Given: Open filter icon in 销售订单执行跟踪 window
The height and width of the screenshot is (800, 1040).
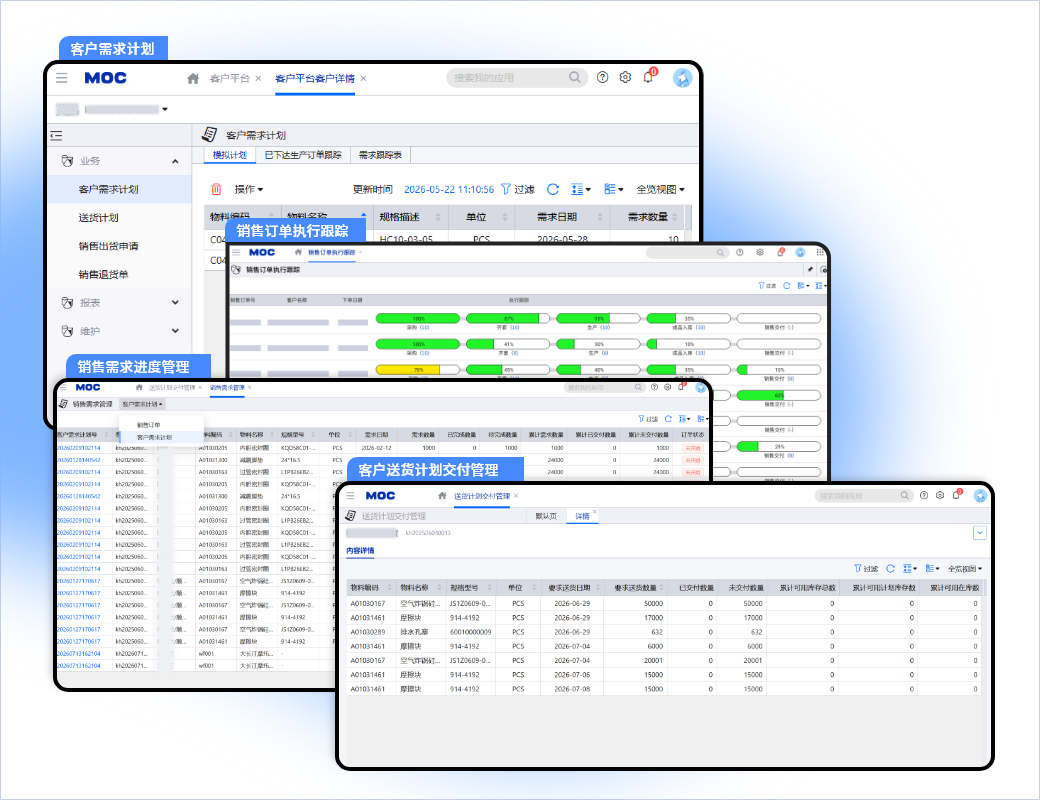Looking at the screenshot, I should [x=767, y=285].
